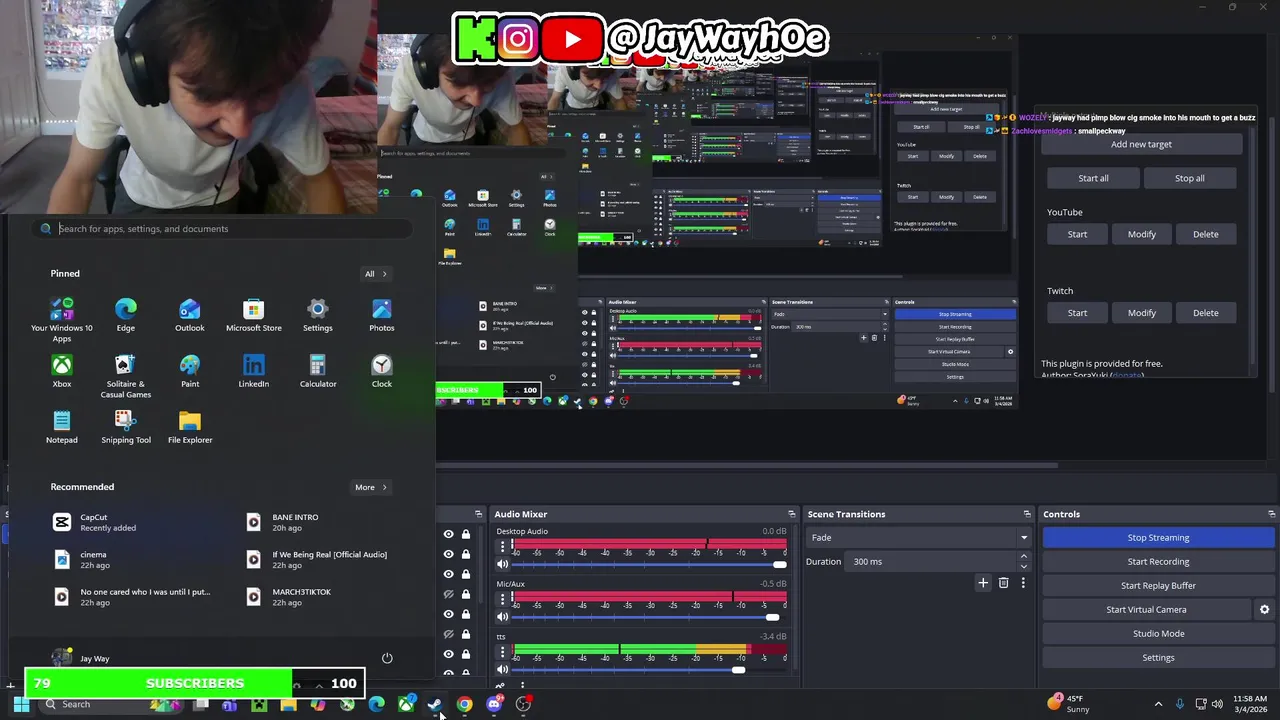This screenshot has width=1280, height=720.
Task: Start the Replay Buffer
Action: 1158,585
